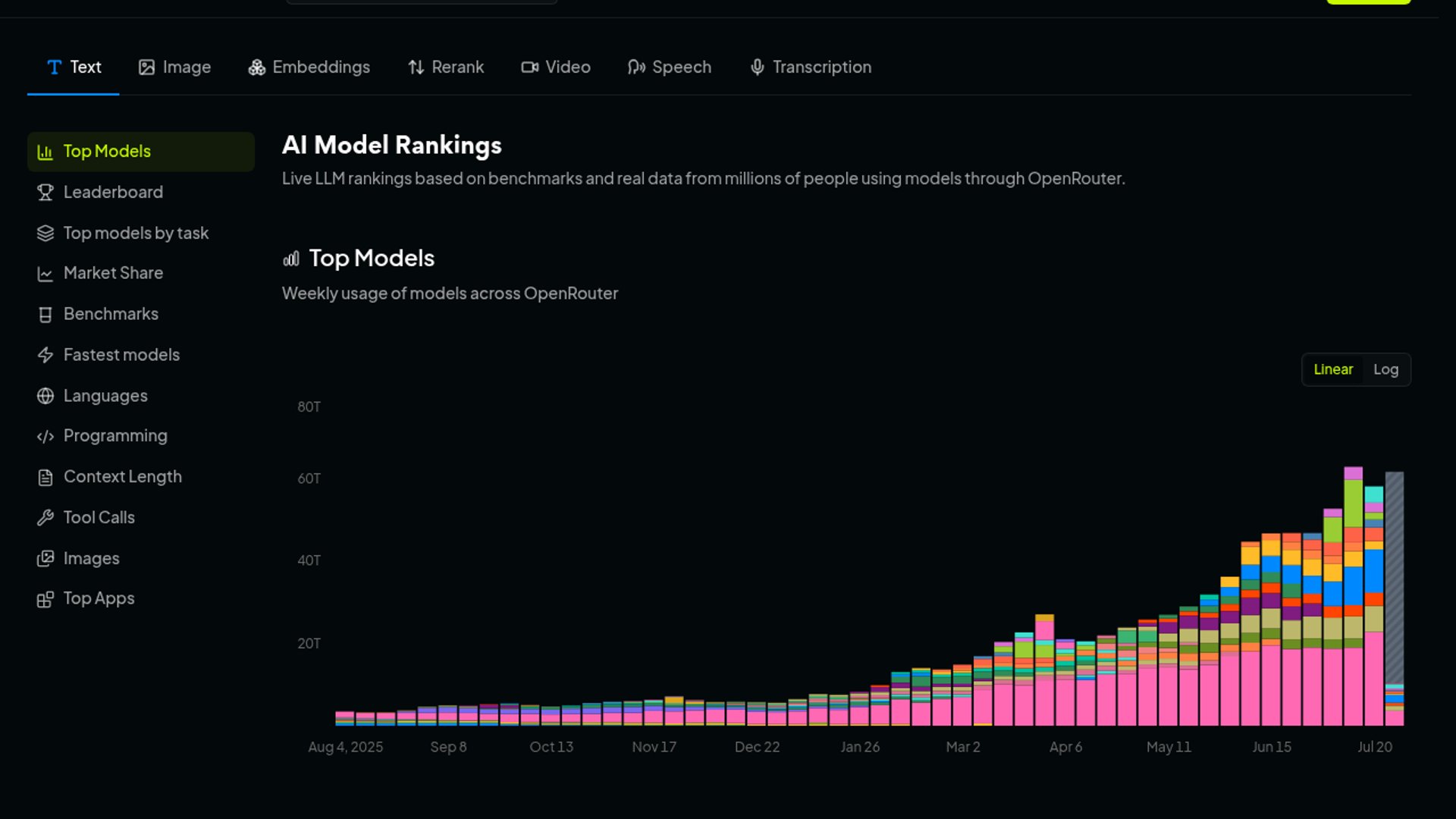Switch chart scale to Log

(x=1385, y=369)
